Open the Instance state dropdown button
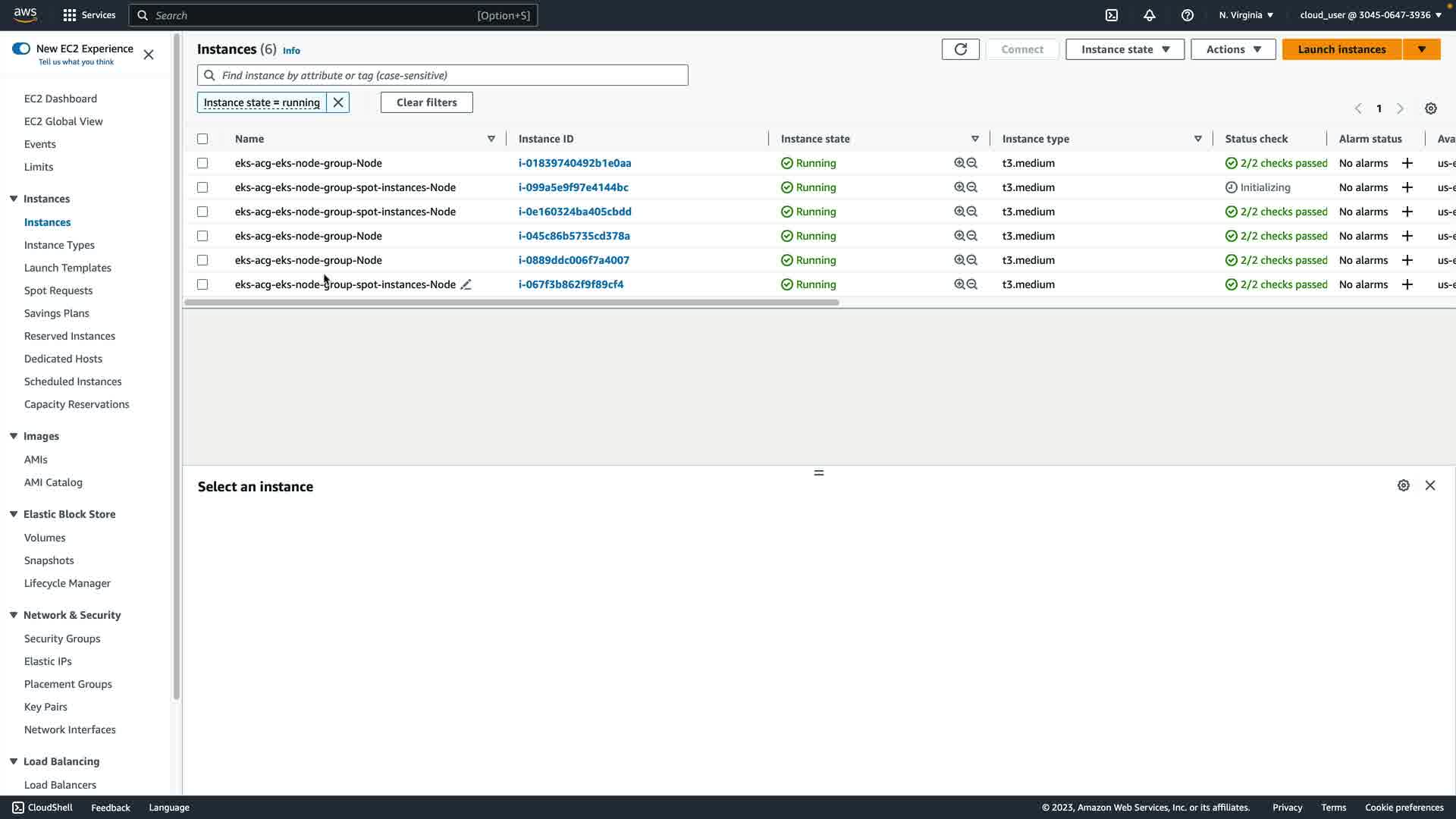Viewport: 1456px width, 819px height. (1125, 49)
